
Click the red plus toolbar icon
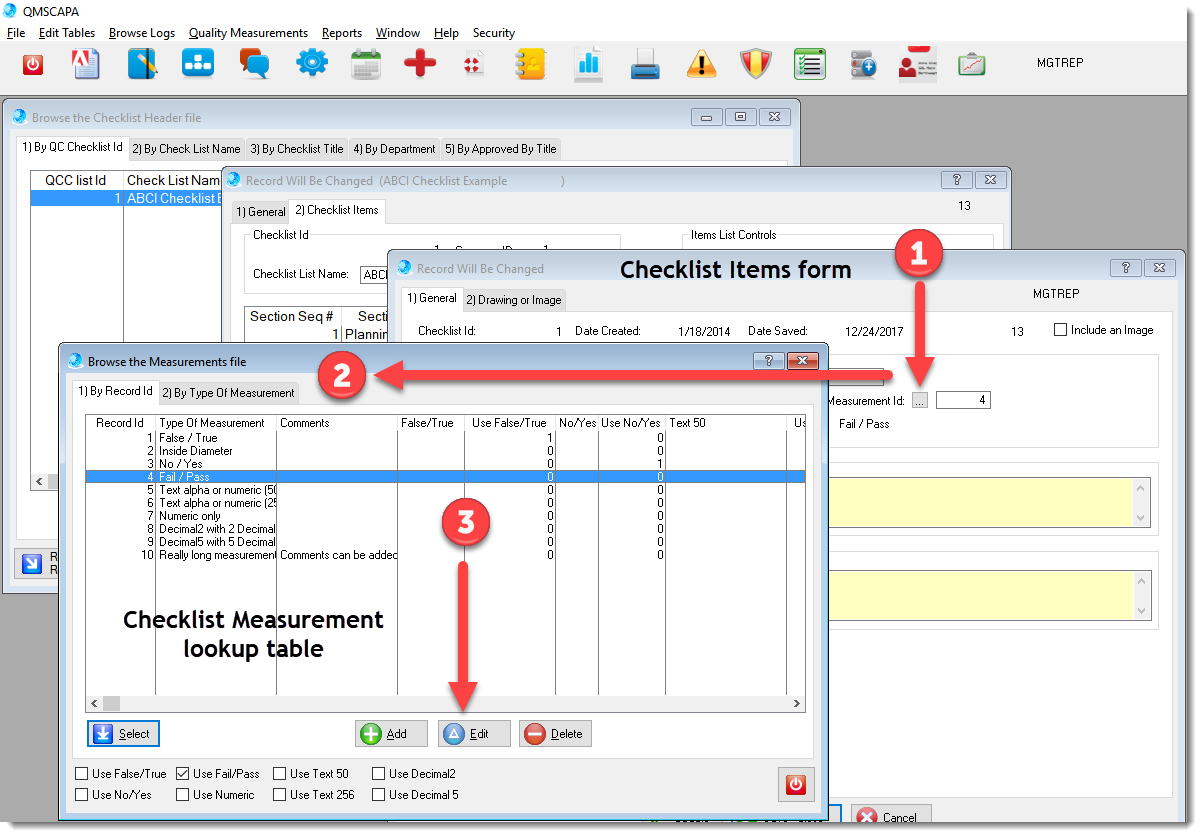coord(419,62)
